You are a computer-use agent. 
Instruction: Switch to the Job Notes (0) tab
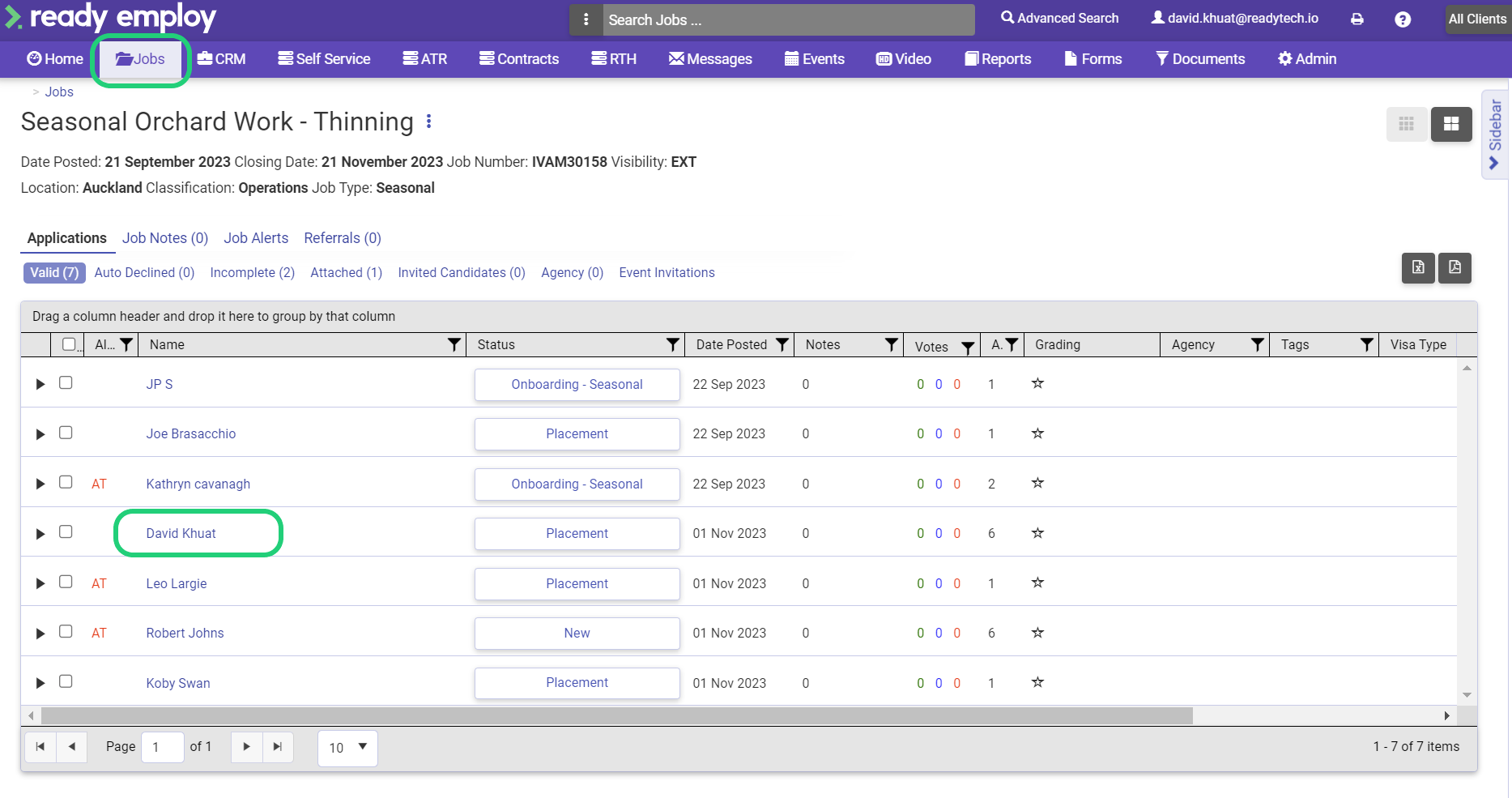pyautogui.click(x=165, y=238)
